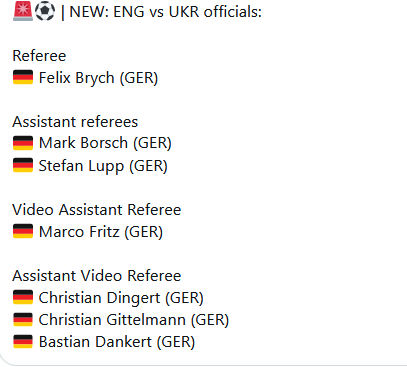Click the German flag beside Bastian Dankert
Image resolution: width=407 pixels, height=367 pixels.
[23, 341]
